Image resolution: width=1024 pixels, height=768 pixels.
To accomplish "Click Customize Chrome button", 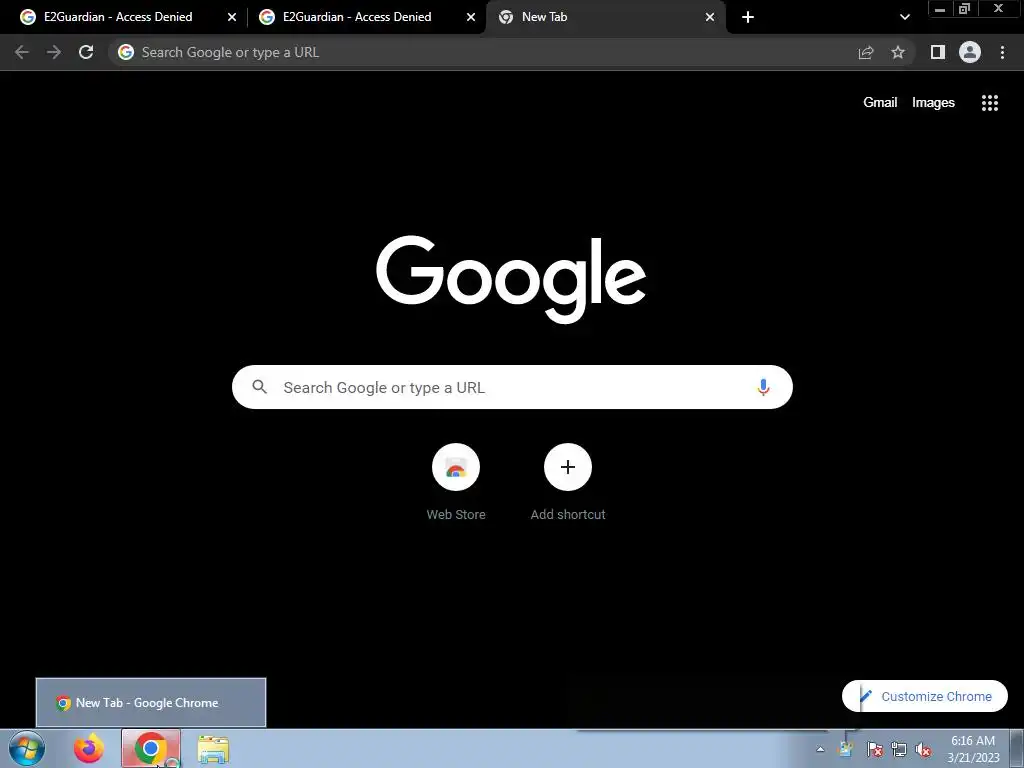I will [x=925, y=696].
